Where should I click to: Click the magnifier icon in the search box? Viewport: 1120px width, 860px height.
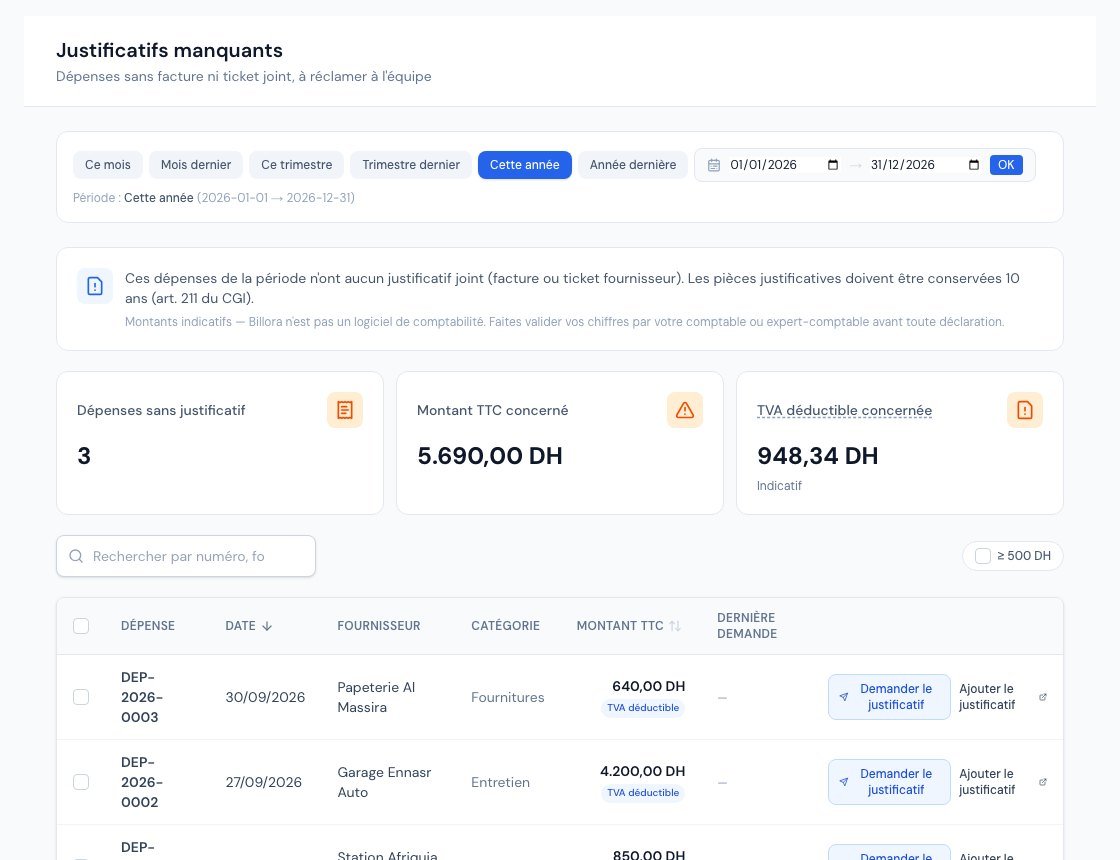[76, 556]
